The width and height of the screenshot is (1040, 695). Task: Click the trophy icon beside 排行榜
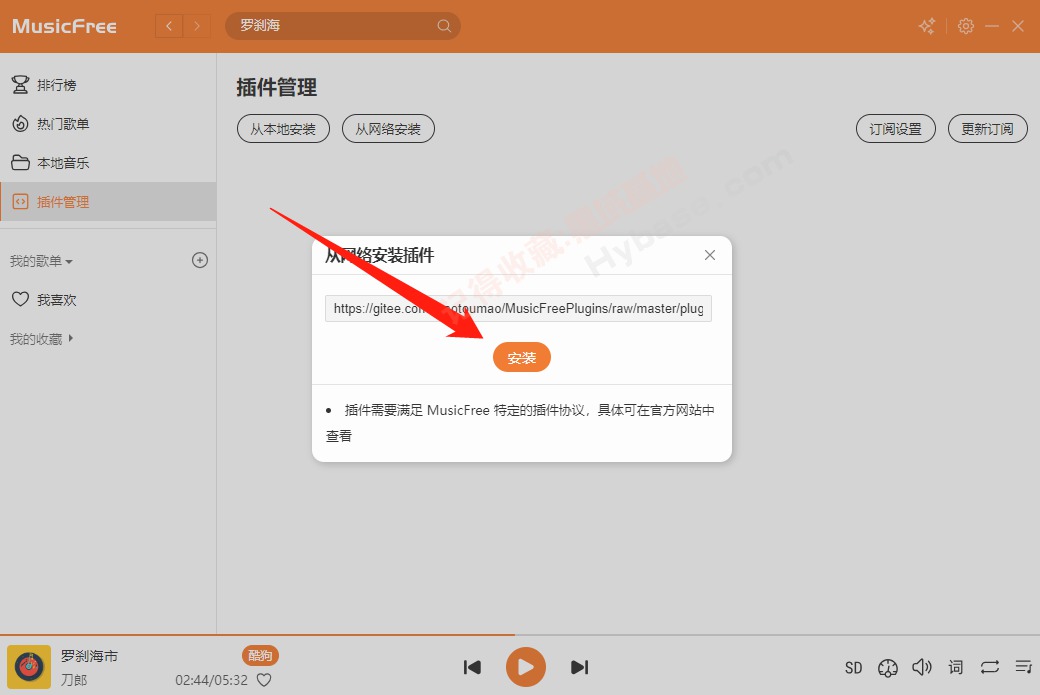(21, 85)
